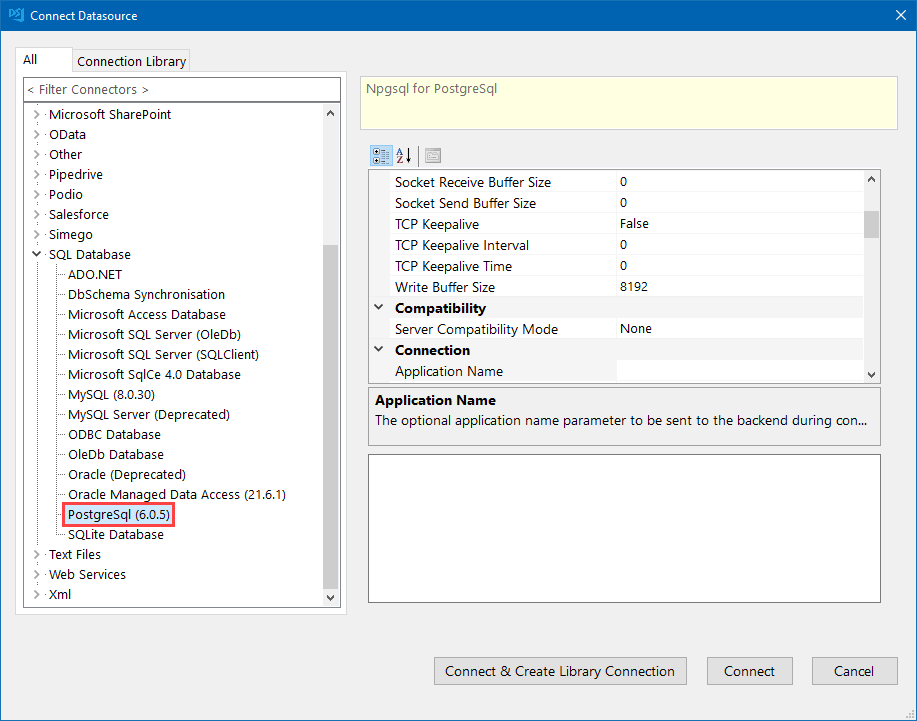Select Oracle (Deprecated) connector
The width and height of the screenshot is (917, 721).
127,474
